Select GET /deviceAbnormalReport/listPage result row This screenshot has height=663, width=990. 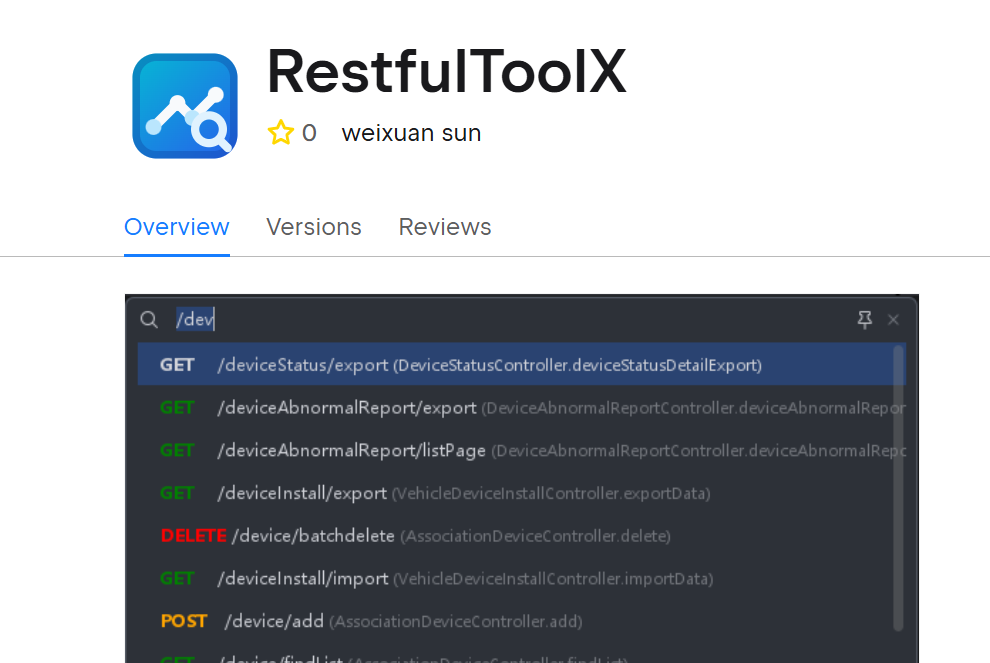pos(522,450)
